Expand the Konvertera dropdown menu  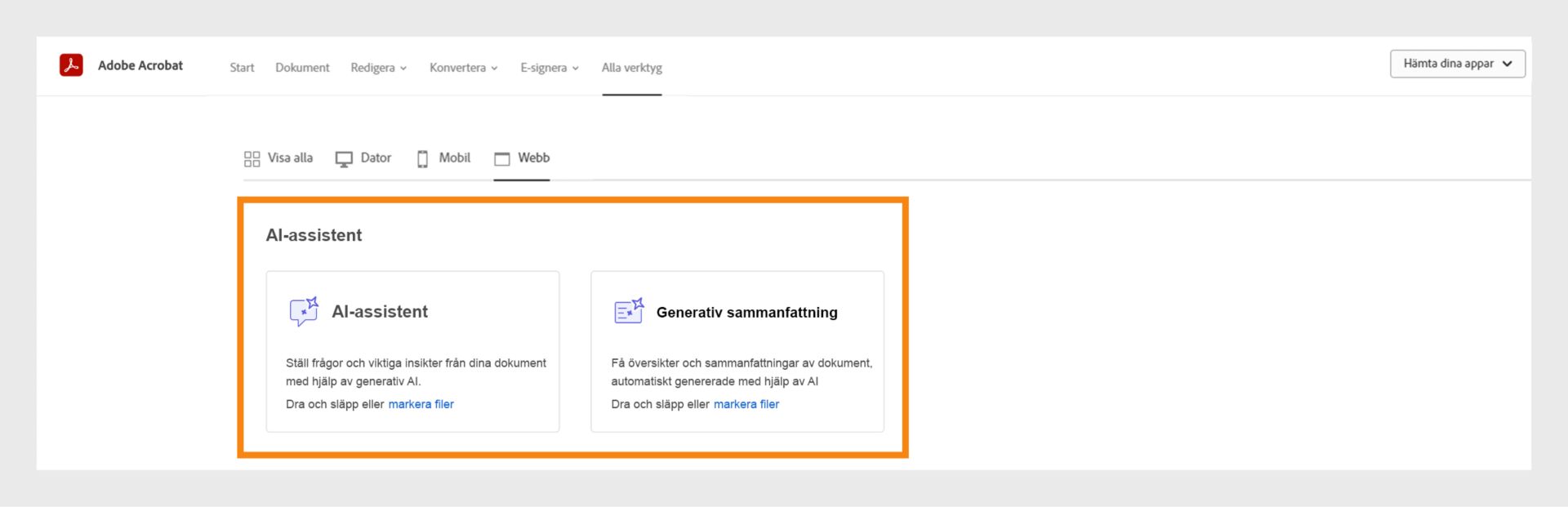click(x=463, y=68)
